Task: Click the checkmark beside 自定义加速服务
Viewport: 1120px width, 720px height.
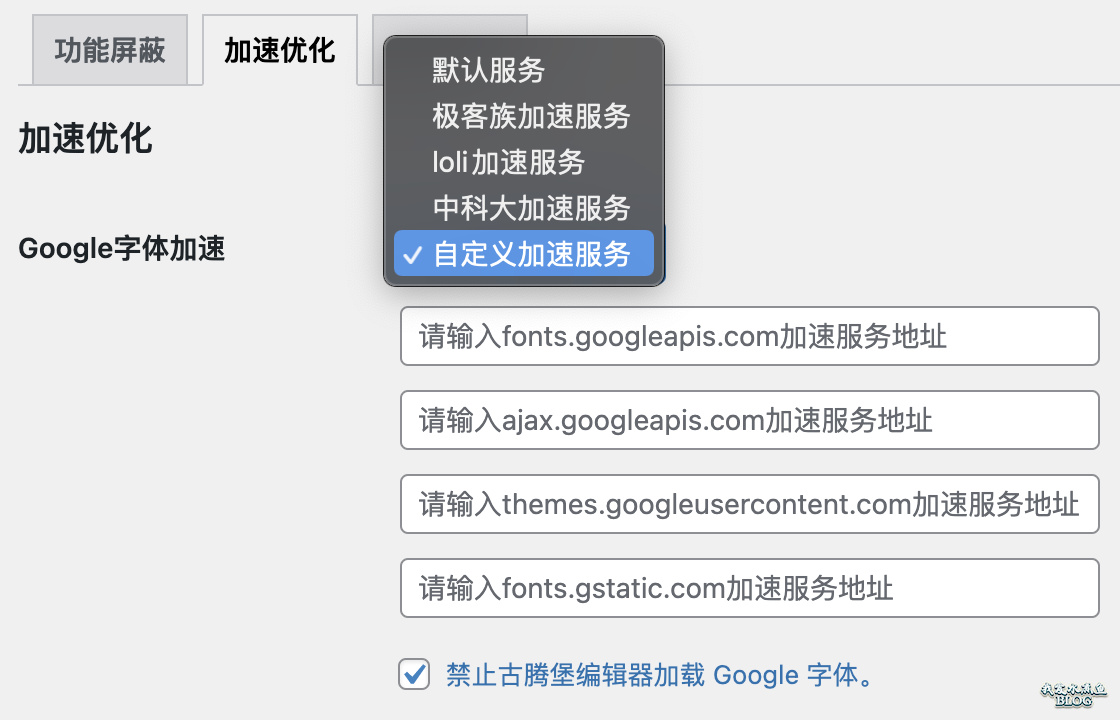Action: click(413, 254)
